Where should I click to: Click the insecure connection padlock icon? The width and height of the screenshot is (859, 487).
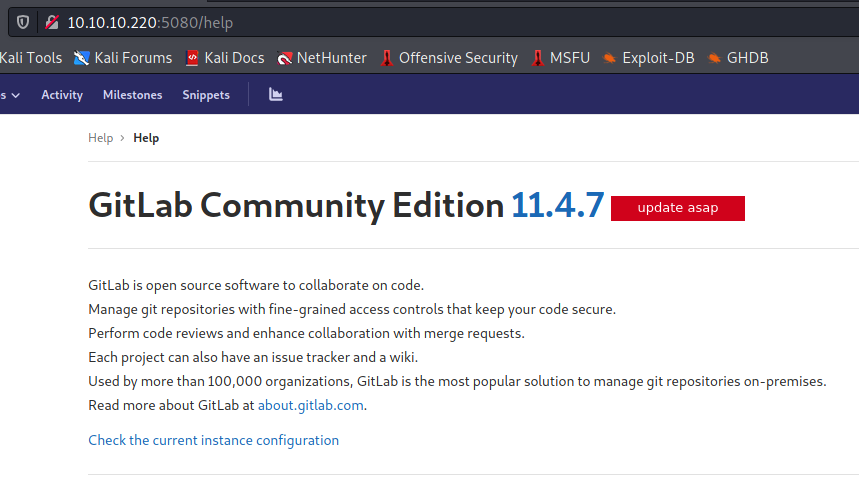pyautogui.click(x=52, y=22)
